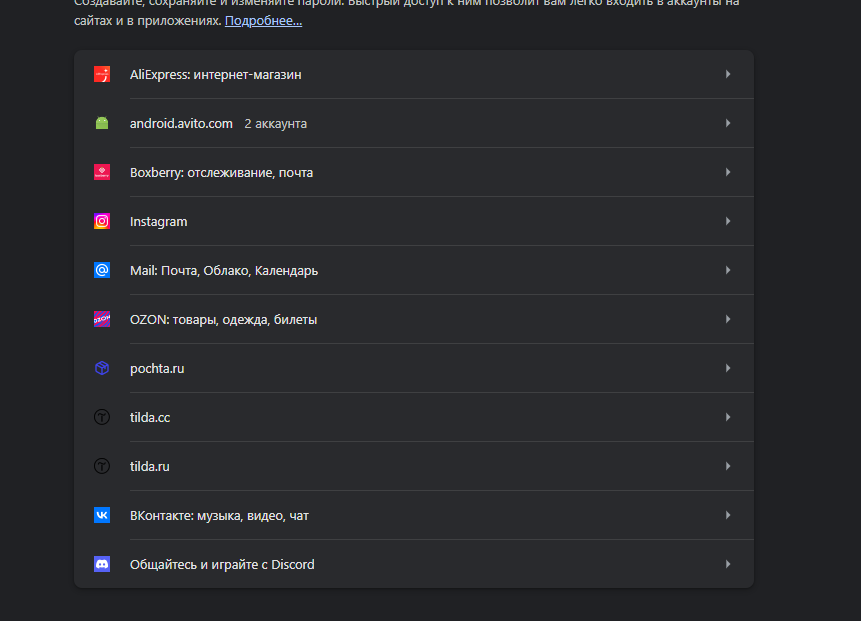Click the Boxberry site icon
Screen dimensions: 861x621
click(x=102, y=172)
